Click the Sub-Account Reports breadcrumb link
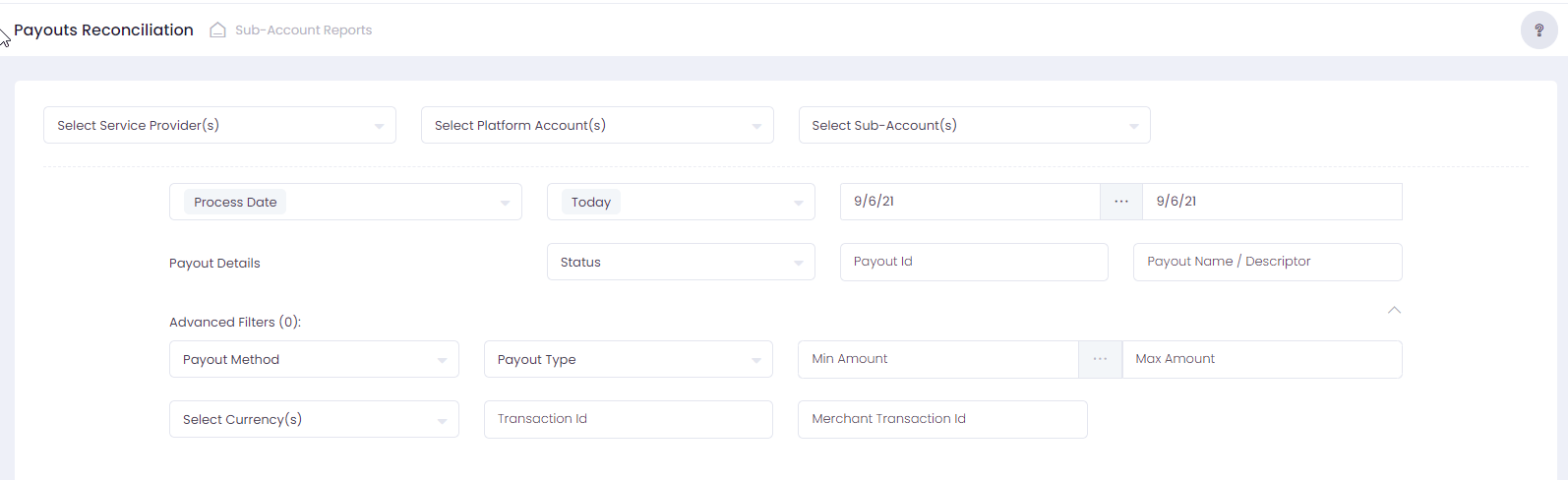Viewport: 1568px width, 480px height. click(x=303, y=30)
